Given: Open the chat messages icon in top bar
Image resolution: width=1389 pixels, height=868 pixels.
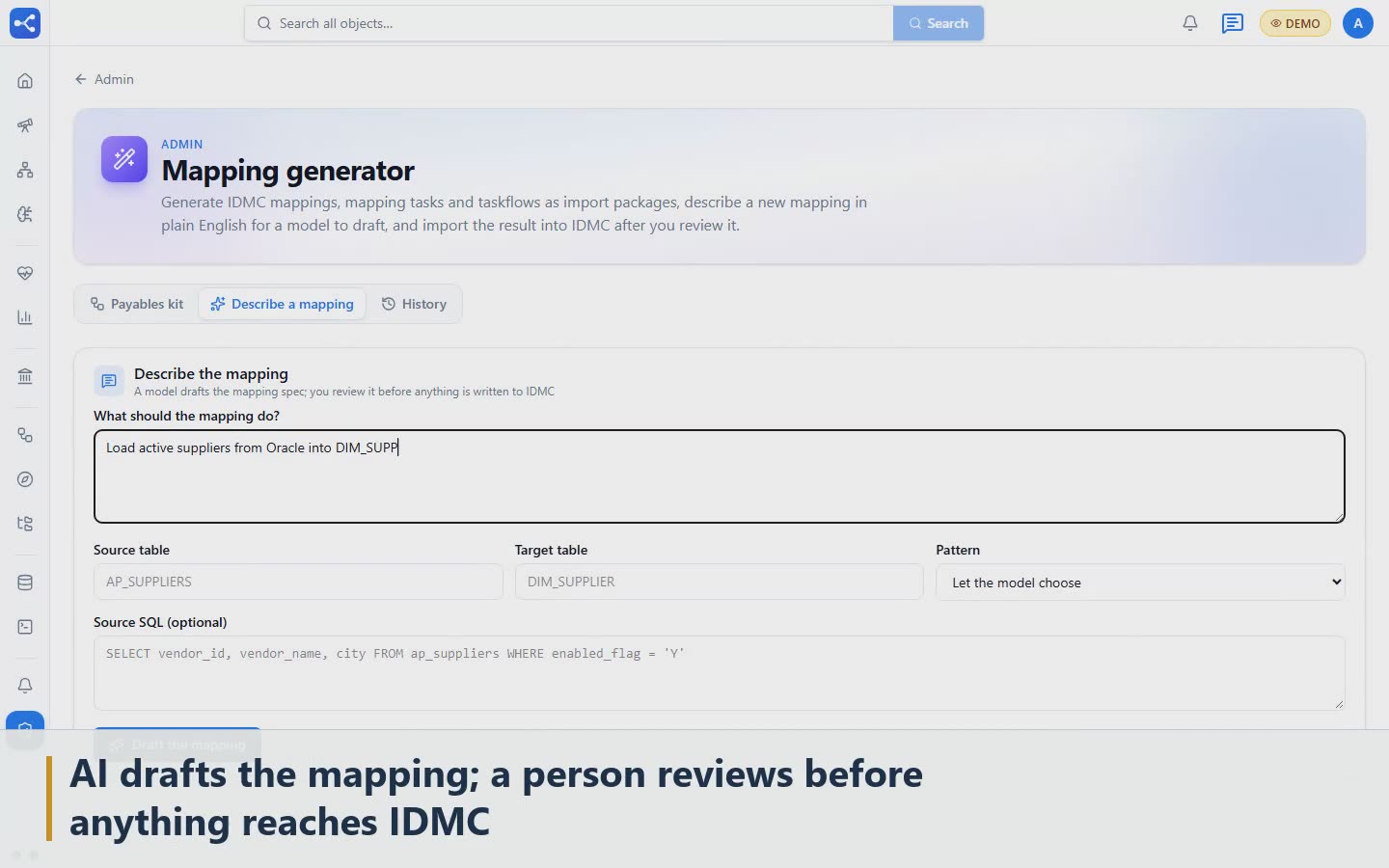Looking at the screenshot, I should [x=1232, y=23].
